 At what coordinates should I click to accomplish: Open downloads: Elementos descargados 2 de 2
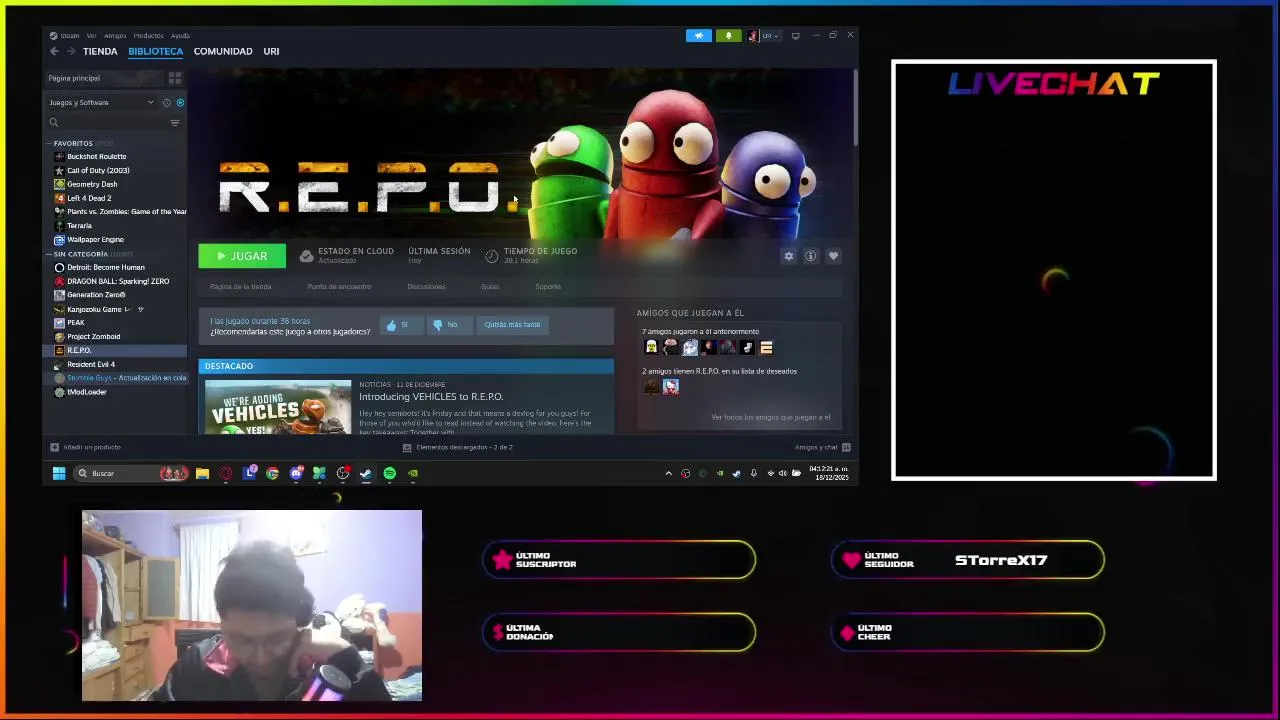point(457,447)
